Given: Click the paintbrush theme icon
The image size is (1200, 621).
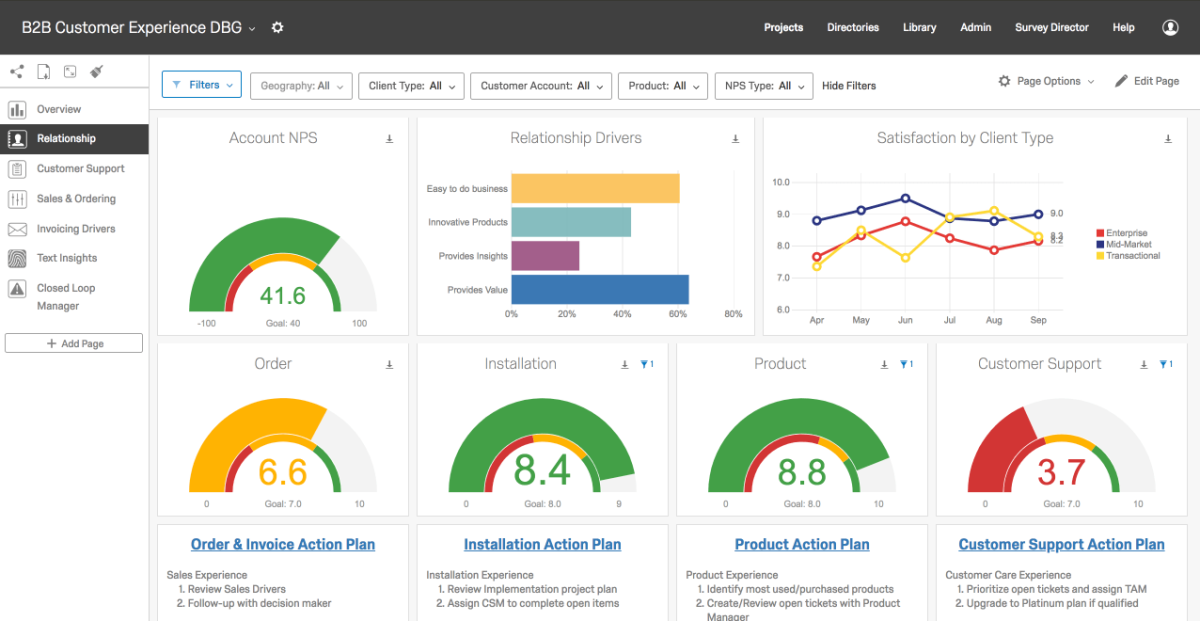Looking at the screenshot, I should click(97, 71).
